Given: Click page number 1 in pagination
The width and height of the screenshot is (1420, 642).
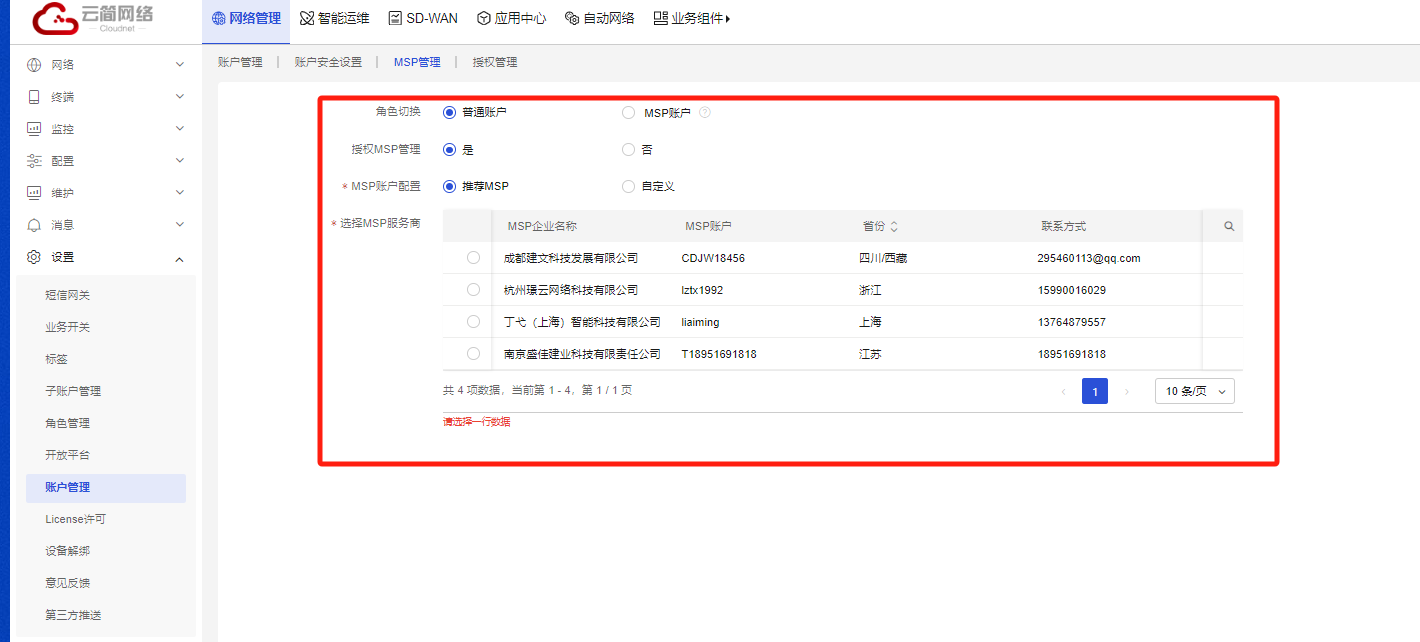Looking at the screenshot, I should [1094, 392].
